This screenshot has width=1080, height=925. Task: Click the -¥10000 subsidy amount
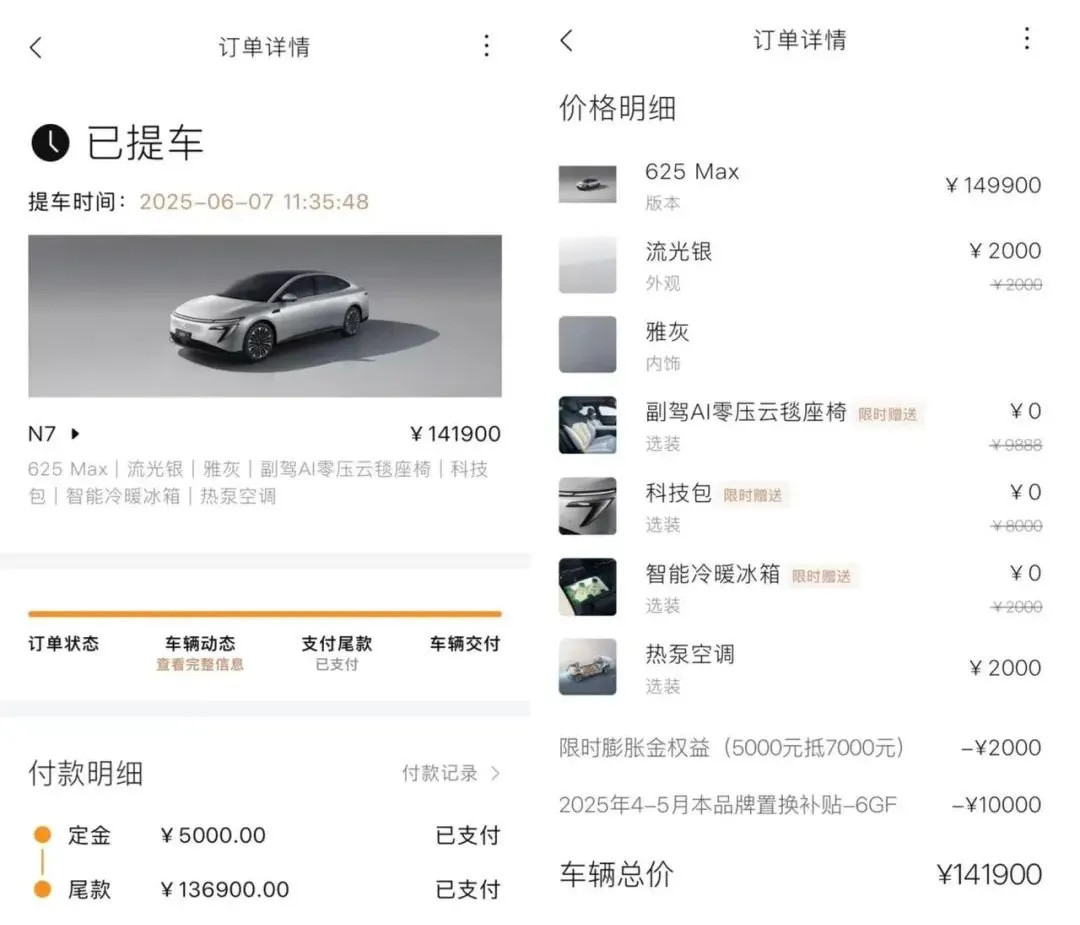pos(997,804)
